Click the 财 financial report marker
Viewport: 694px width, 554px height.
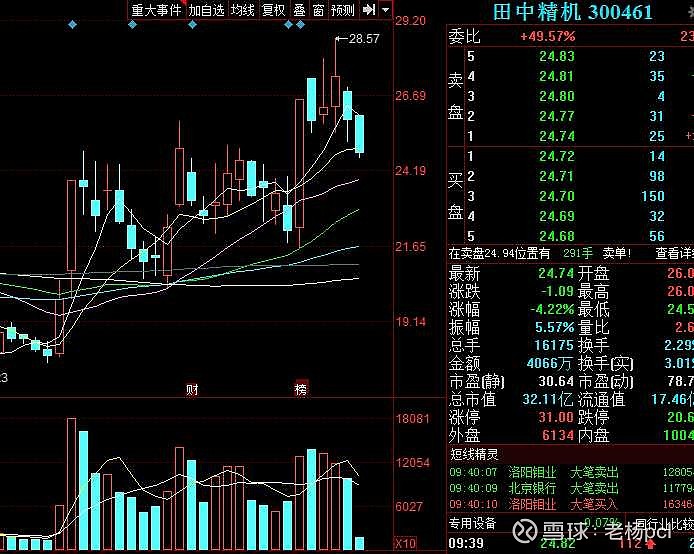(192, 389)
